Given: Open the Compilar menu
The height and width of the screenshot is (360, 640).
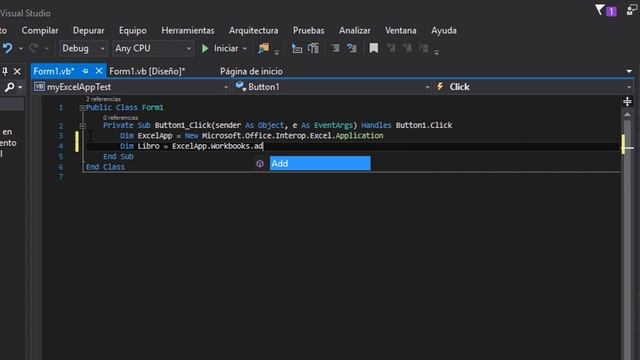Looking at the screenshot, I should tap(40, 31).
